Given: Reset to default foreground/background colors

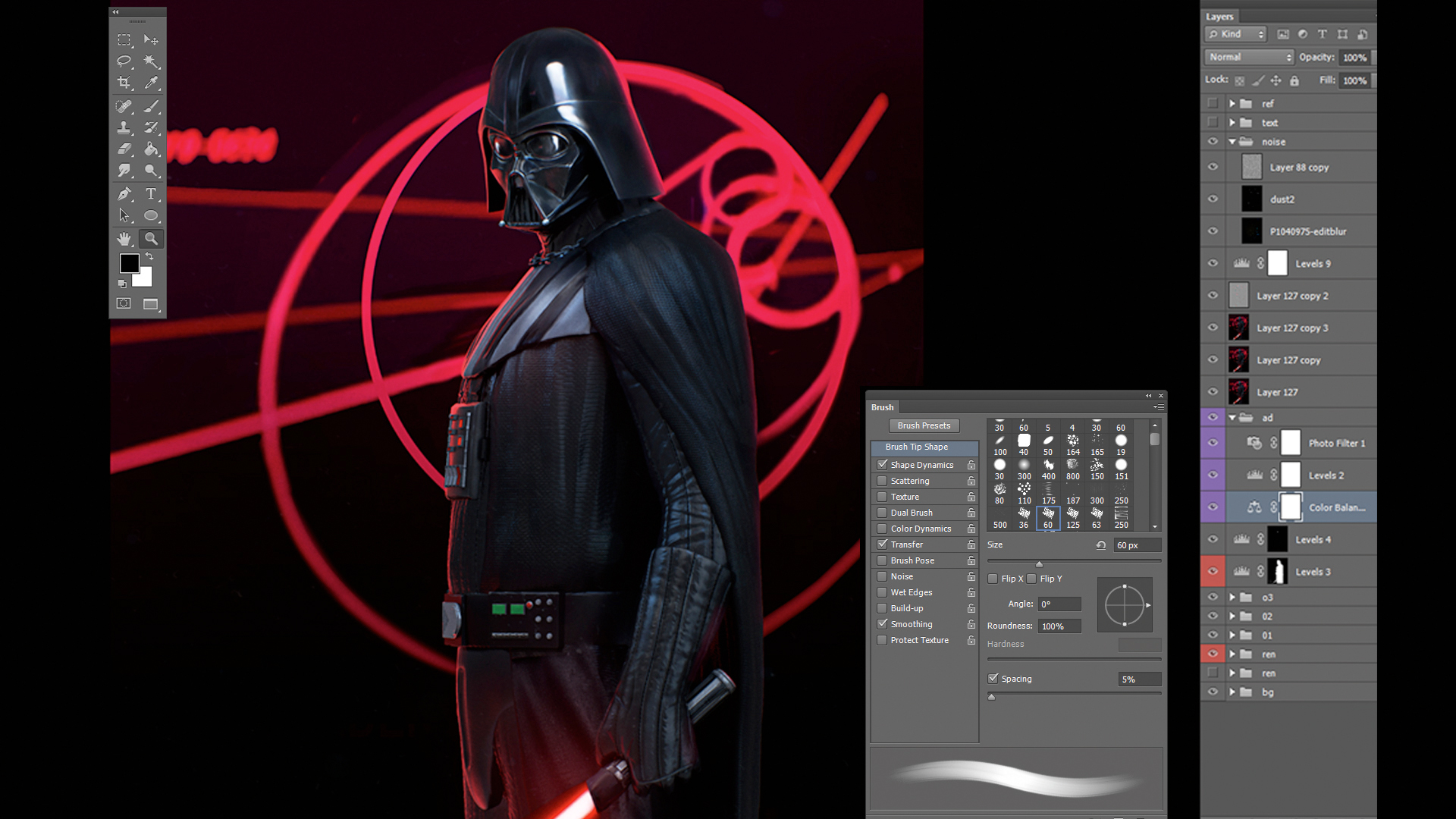Looking at the screenshot, I should click(122, 284).
